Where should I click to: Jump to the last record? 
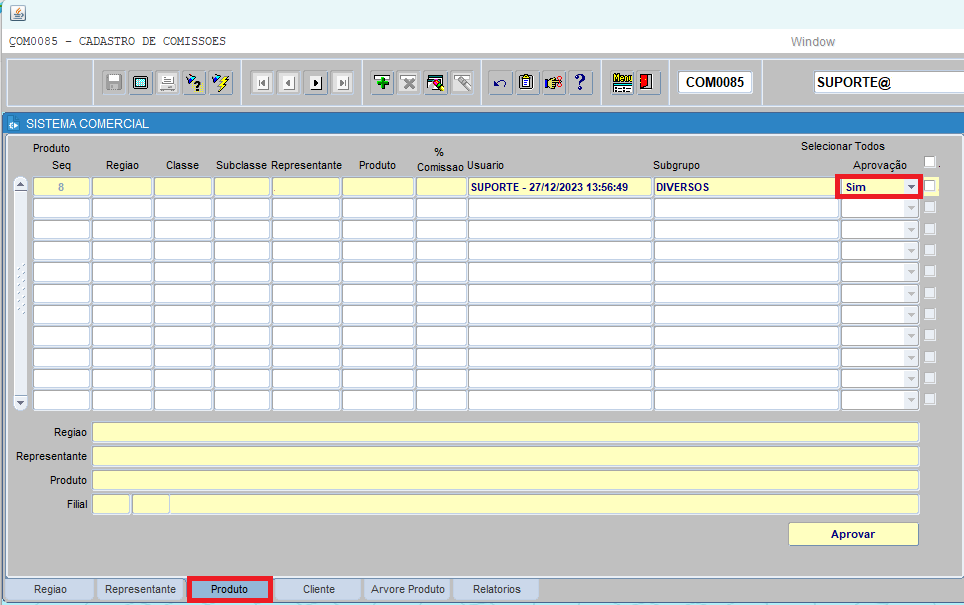tap(342, 82)
